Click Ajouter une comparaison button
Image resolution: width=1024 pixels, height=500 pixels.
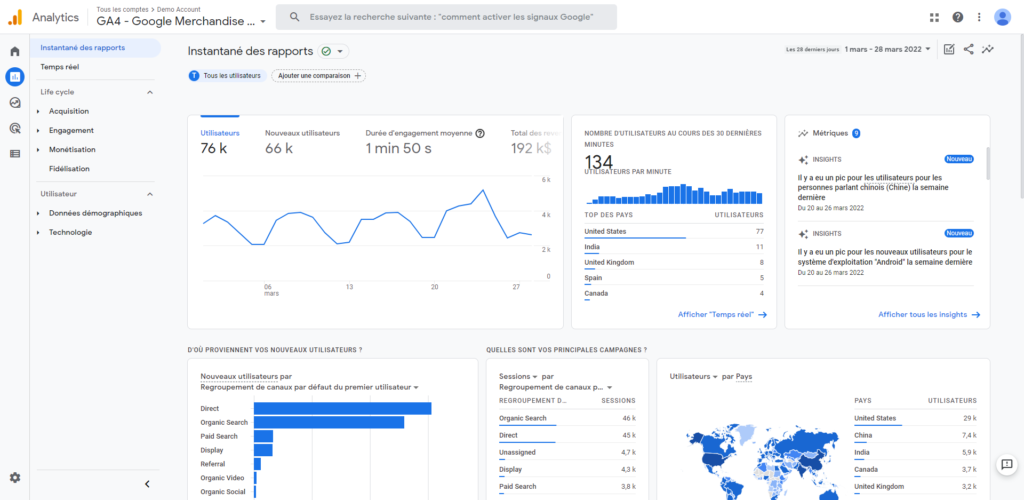(x=319, y=76)
